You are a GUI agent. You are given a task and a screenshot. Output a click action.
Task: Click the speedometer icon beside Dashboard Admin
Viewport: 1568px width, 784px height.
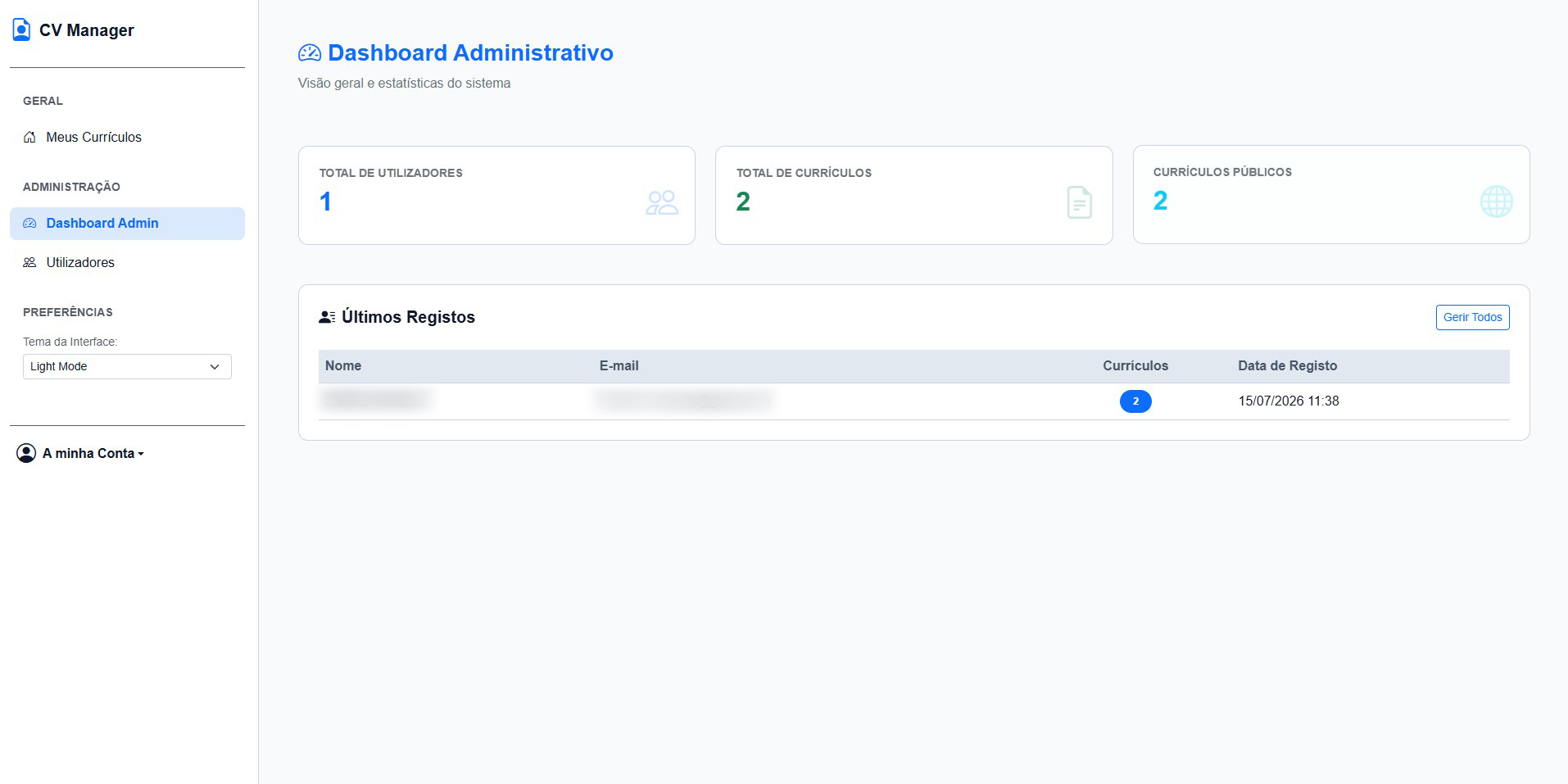coord(29,224)
